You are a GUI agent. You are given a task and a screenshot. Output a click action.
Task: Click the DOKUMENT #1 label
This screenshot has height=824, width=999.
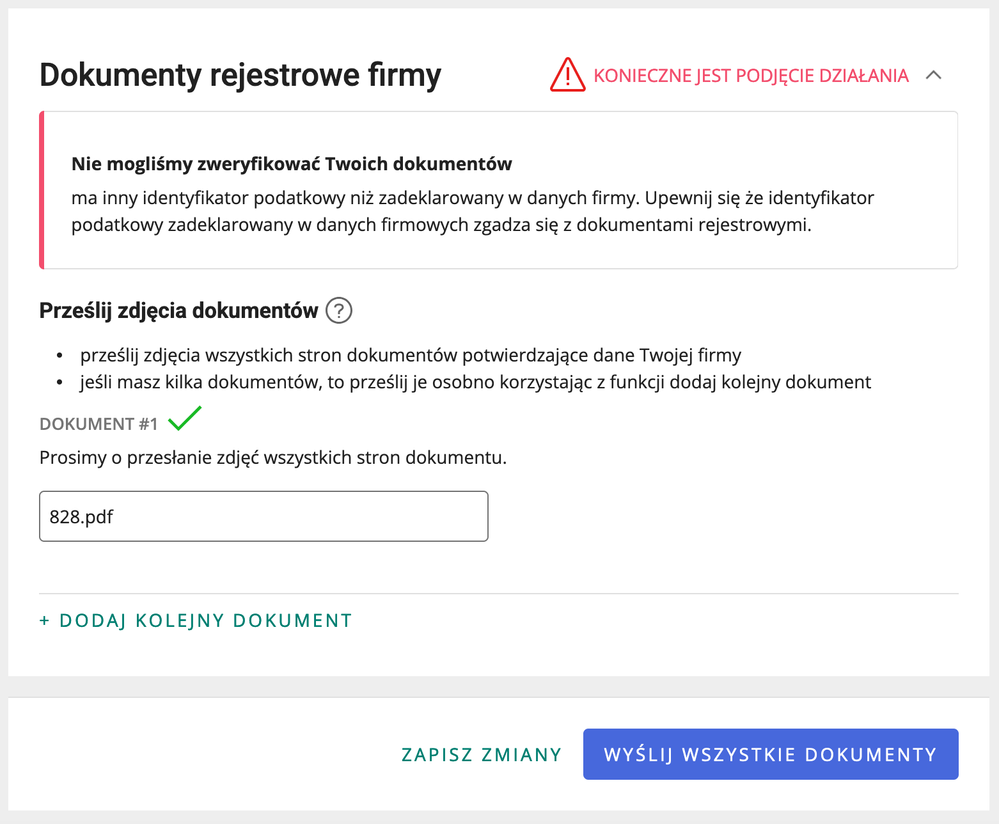click(99, 424)
